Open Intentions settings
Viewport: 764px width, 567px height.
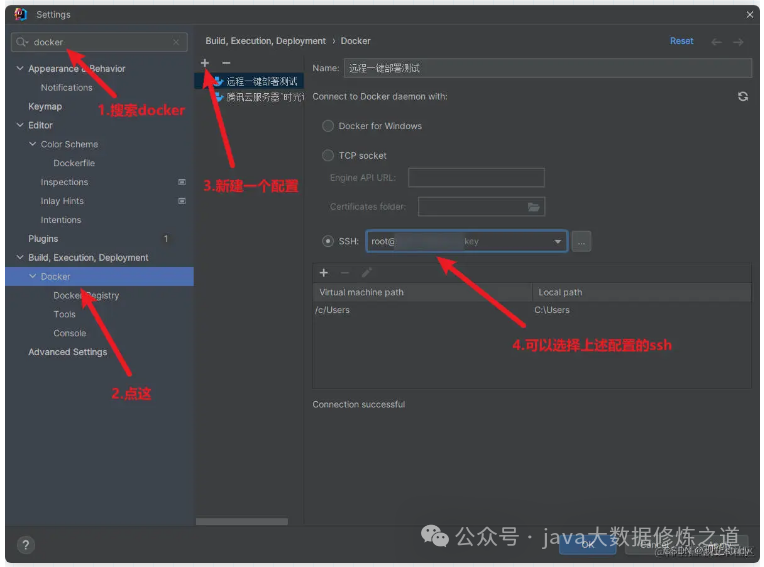pos(61,220)
